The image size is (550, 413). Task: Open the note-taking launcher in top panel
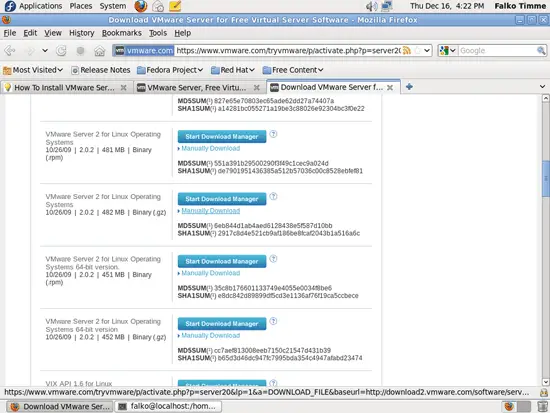point(175,6)
